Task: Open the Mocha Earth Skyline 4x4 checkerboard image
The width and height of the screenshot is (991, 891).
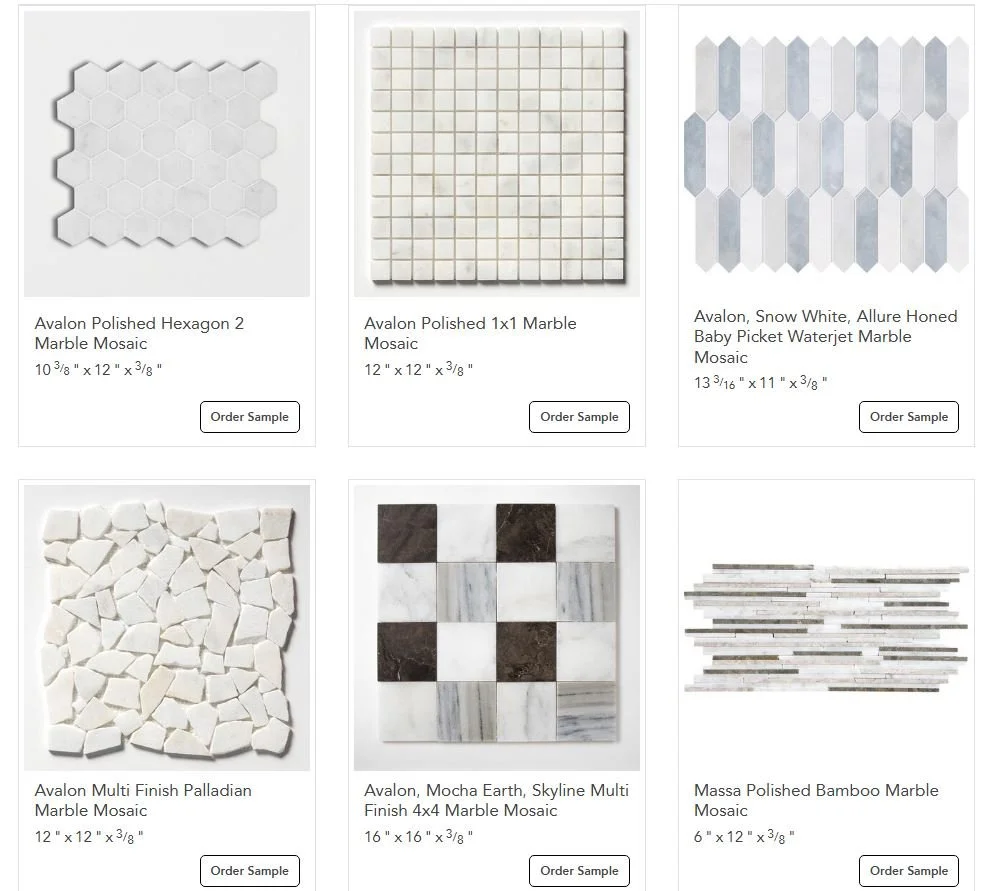Action: pos(497,627)
